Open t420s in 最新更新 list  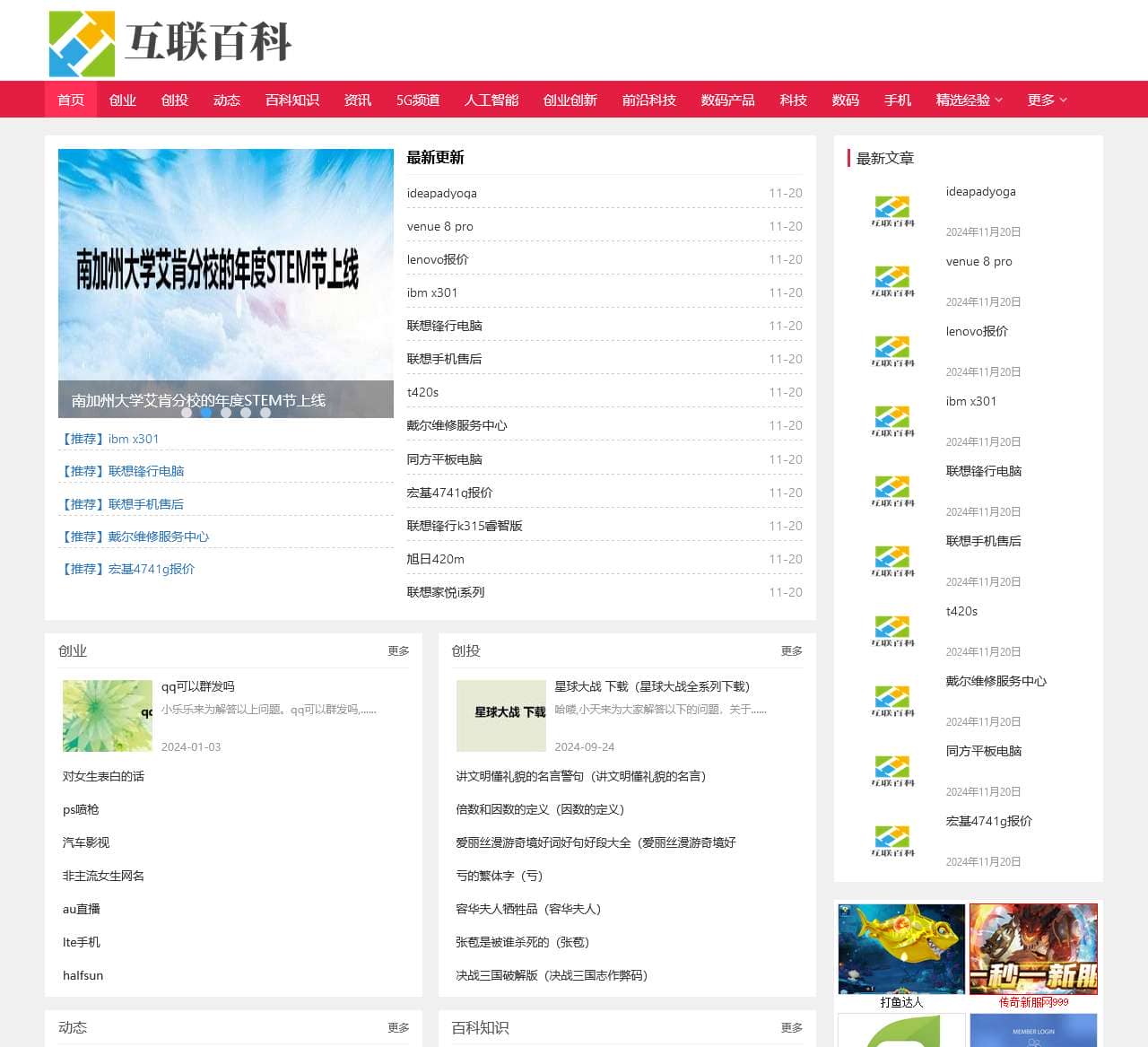pos(422,392)
